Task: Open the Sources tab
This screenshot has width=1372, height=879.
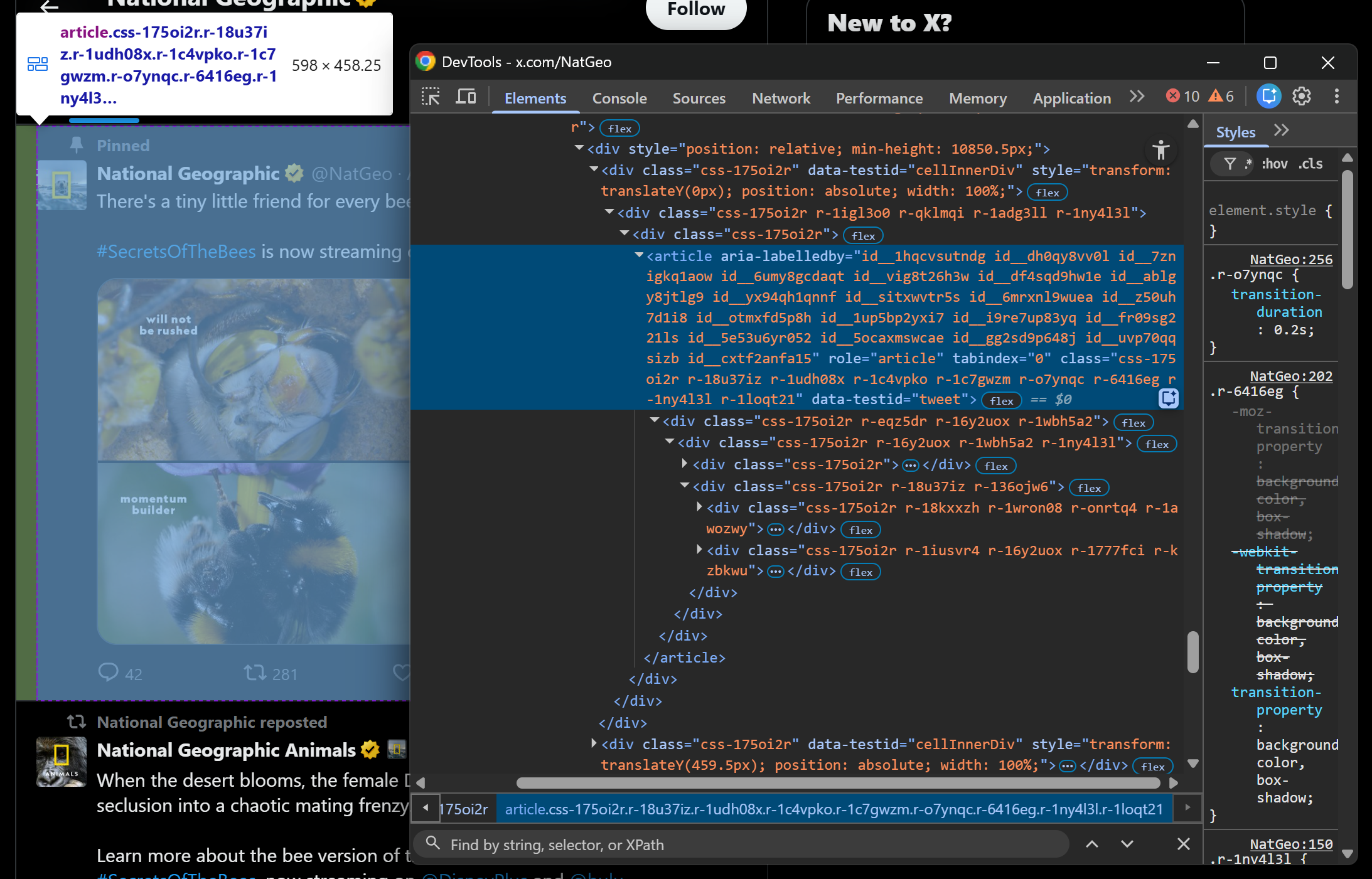Action: pos(699,98)
